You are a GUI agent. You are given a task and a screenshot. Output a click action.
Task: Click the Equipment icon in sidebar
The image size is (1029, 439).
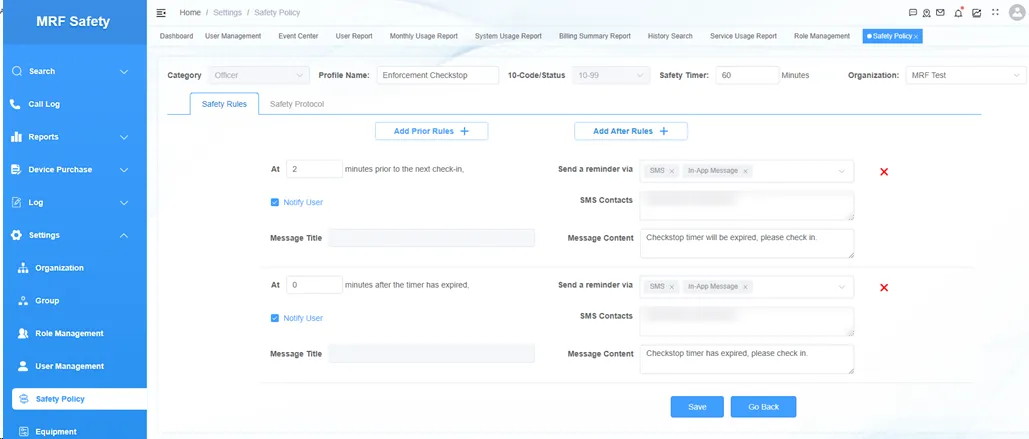pyautogui.click(x=24, y=431)
